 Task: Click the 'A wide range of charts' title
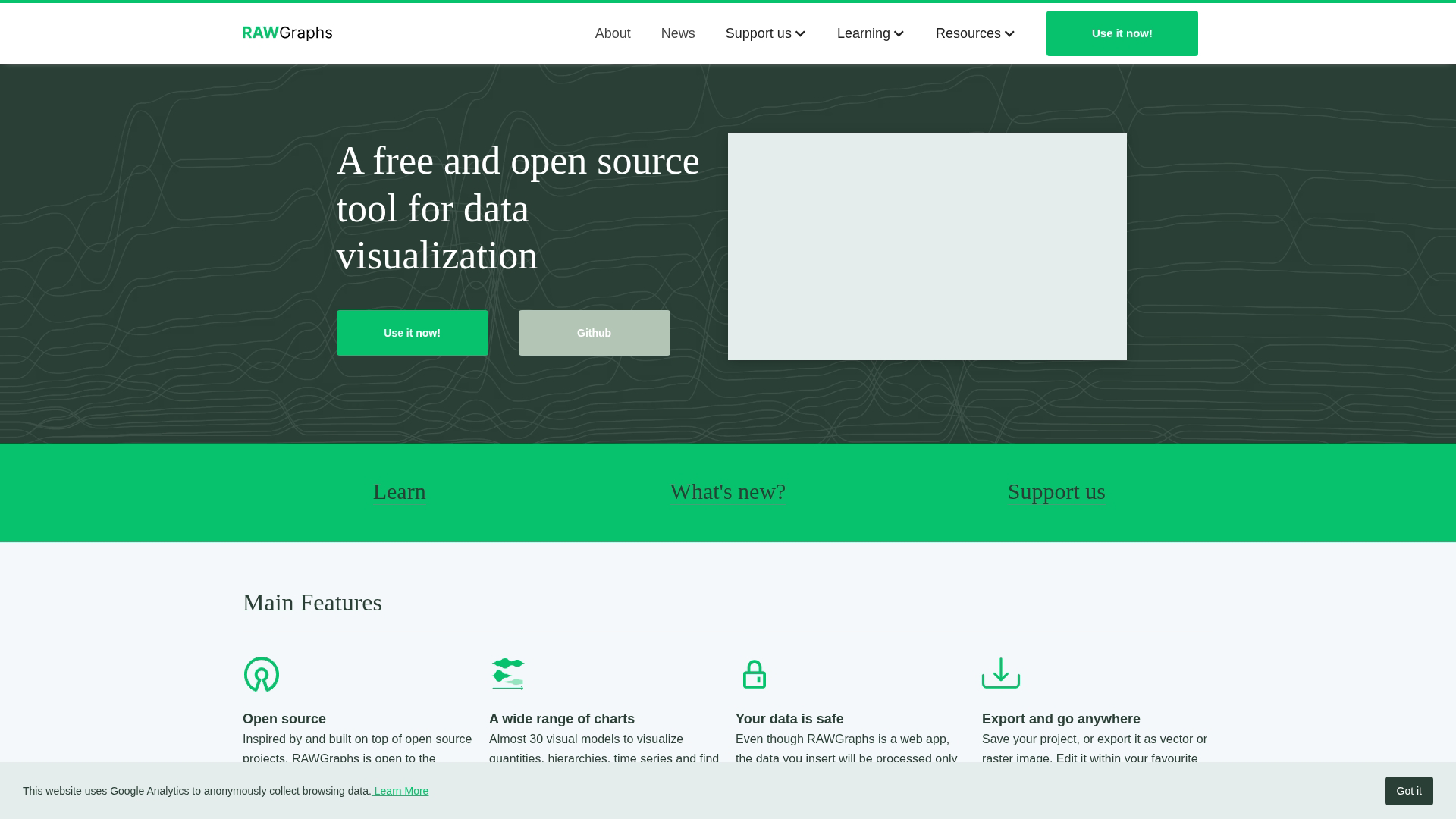[x=562, y=719]
